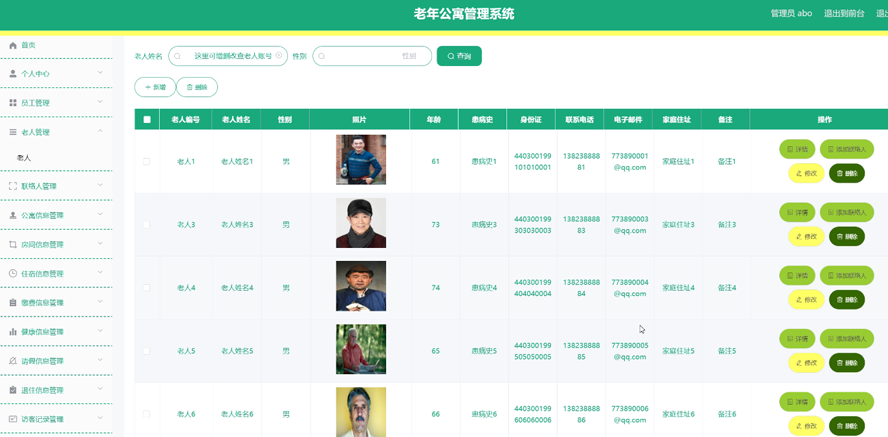Expand 住宿信息管理 with its chevron
The image size is (888, 437).
coord(100,272)
